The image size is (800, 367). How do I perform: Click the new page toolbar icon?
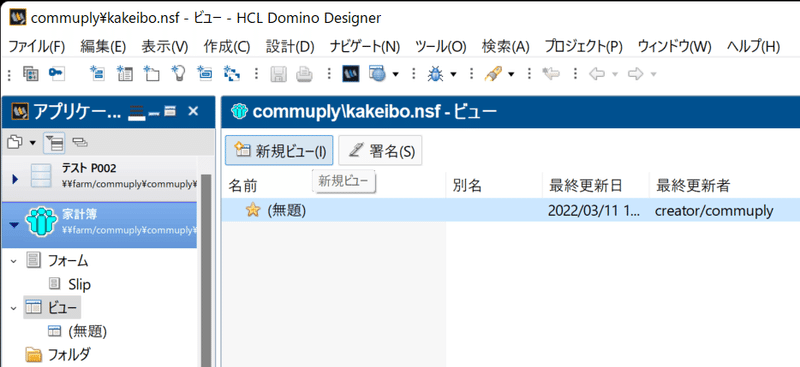pos(205,74)
